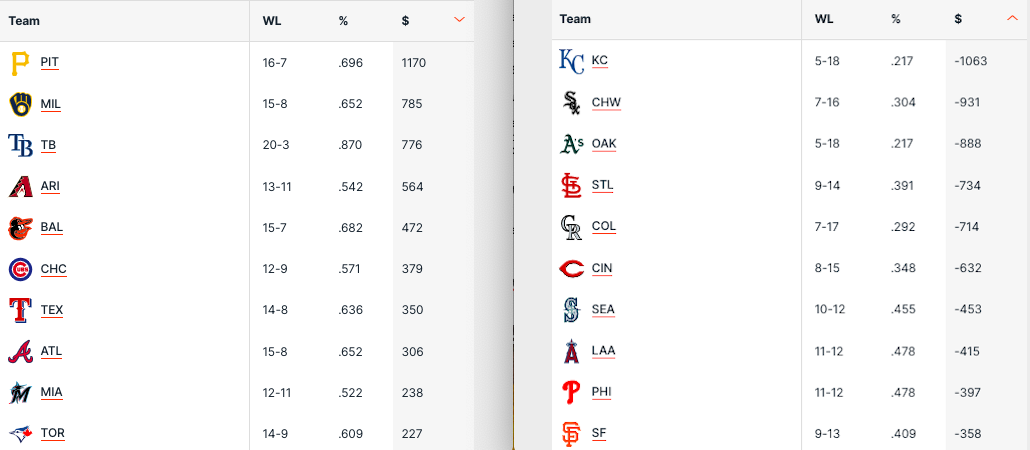Sort left table by Team header
Image resolution: width=1030 pixels, height=450 pixels.
pos(24,21)
